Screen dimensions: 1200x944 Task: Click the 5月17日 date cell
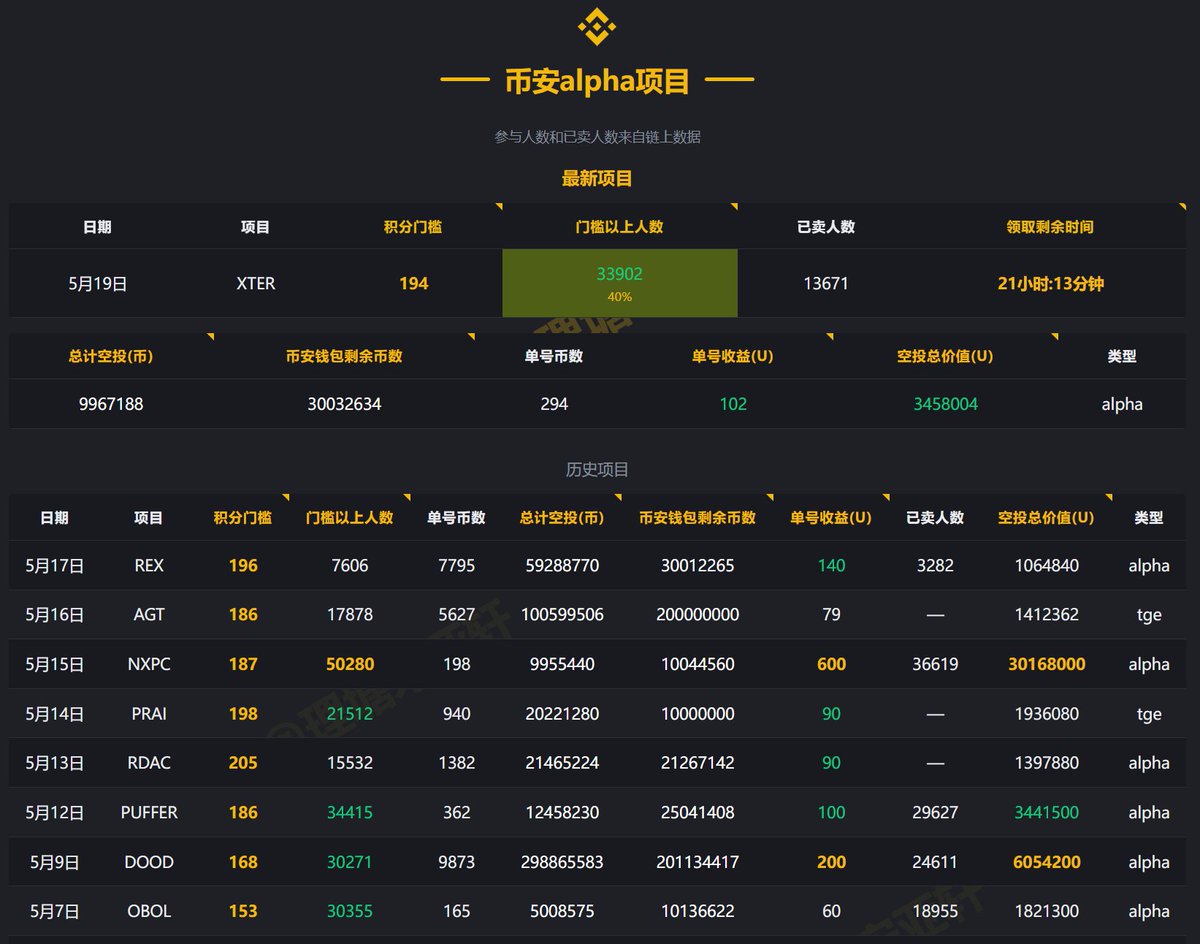click(55, 566)
